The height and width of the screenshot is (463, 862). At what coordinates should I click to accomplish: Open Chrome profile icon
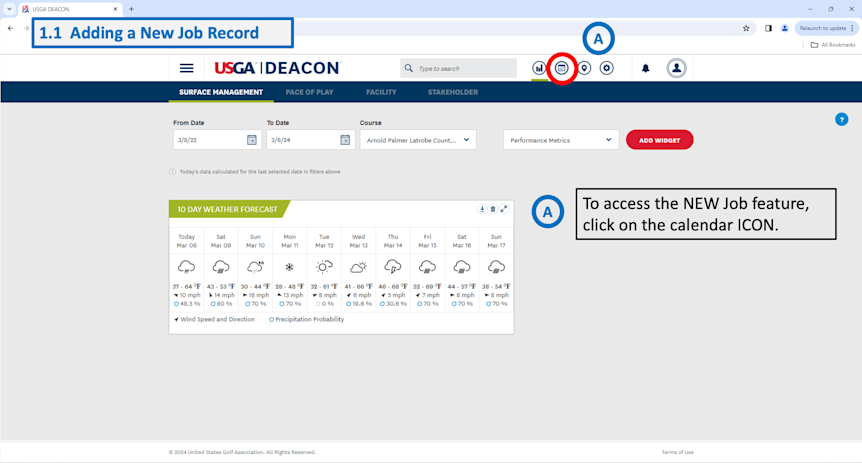(784, 28)
